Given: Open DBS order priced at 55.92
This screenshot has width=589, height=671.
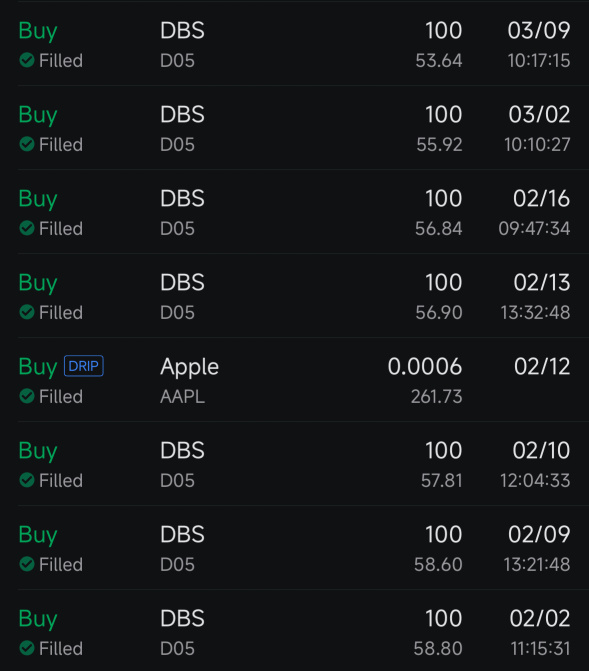Looking at the screenshot, I should pyautogui.click(x=294, y=128).
